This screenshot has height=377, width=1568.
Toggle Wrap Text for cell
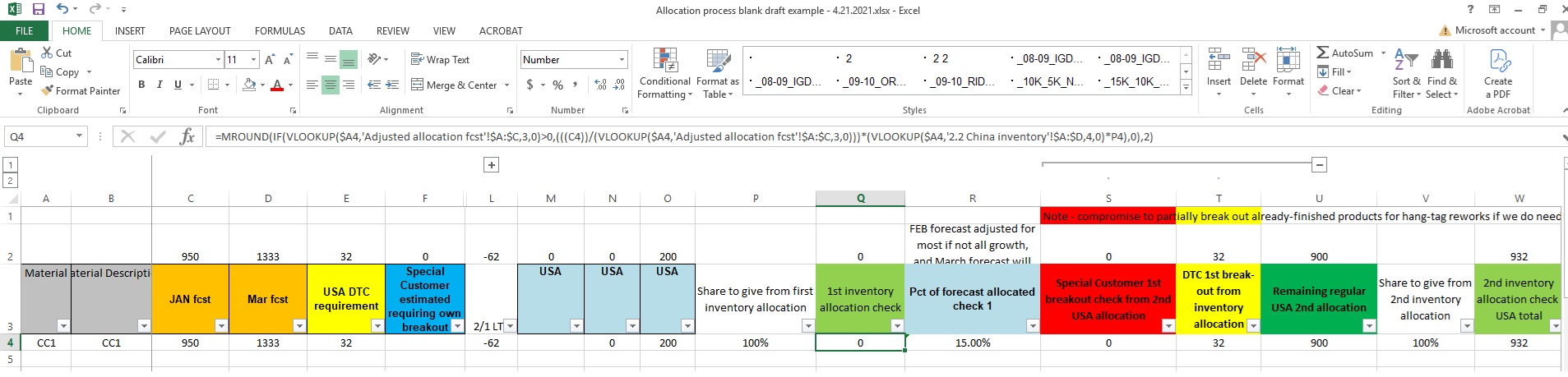pyautogui.click(x=441, y=60)
